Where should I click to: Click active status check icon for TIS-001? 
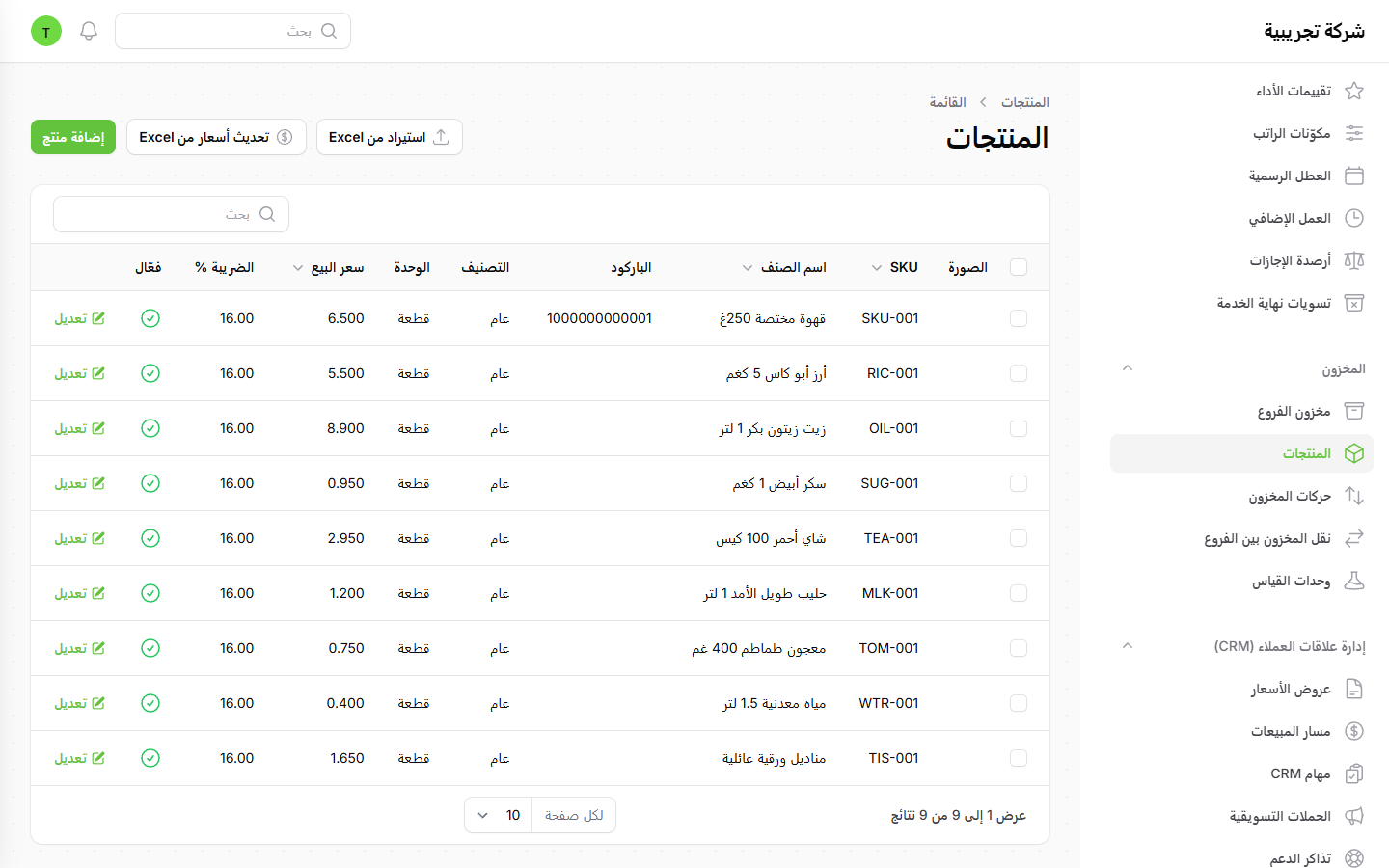[x=150, y=758]
